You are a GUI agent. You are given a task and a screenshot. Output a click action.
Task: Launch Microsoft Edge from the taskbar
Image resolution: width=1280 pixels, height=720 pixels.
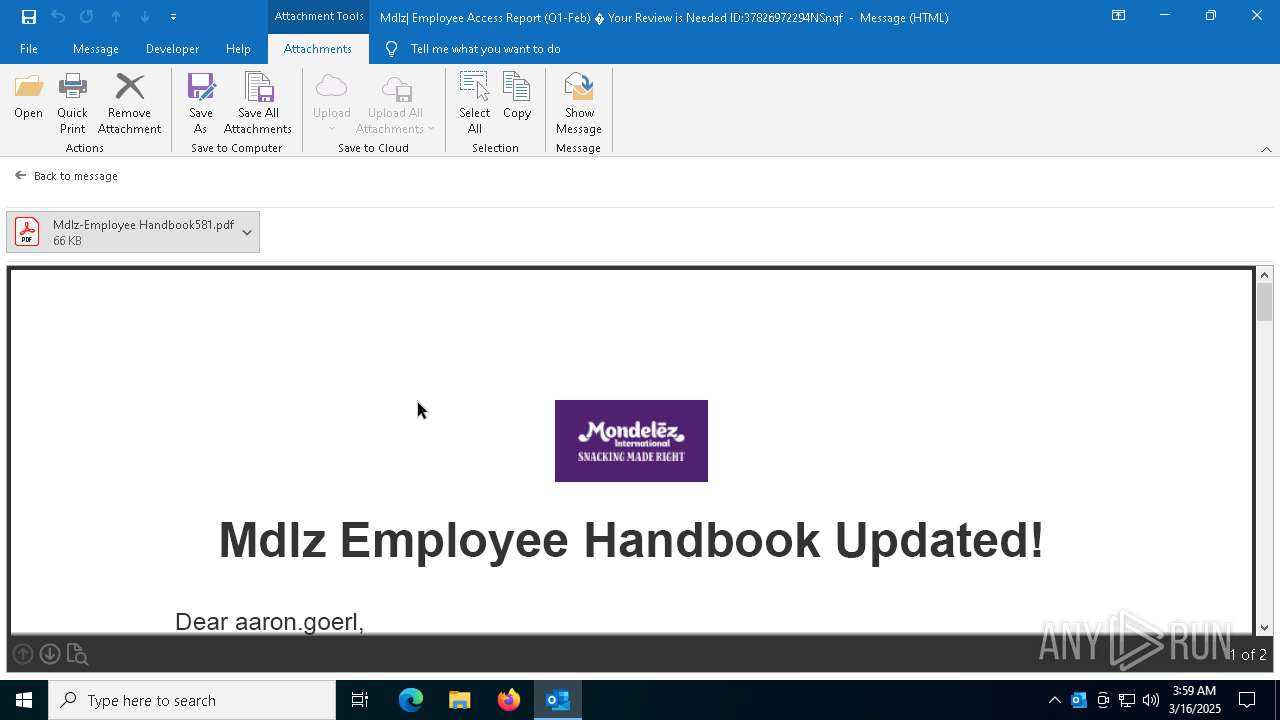pos(411,700)
